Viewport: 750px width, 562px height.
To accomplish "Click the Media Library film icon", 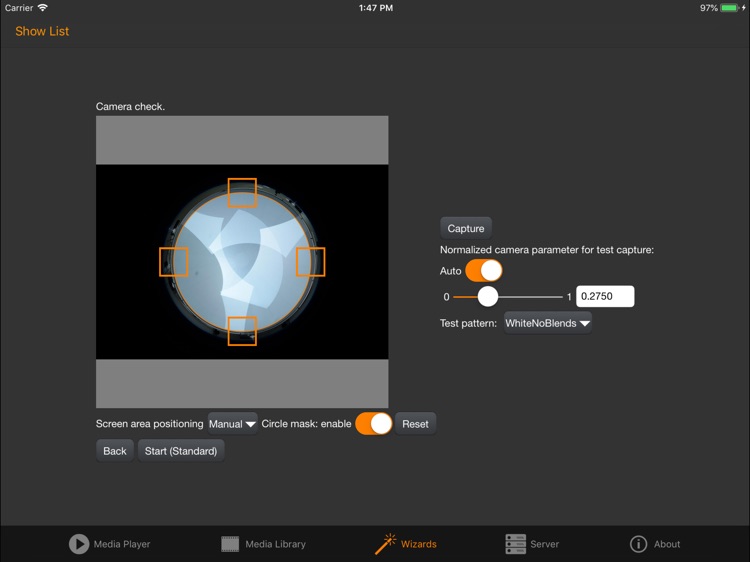I will (230, 544).
